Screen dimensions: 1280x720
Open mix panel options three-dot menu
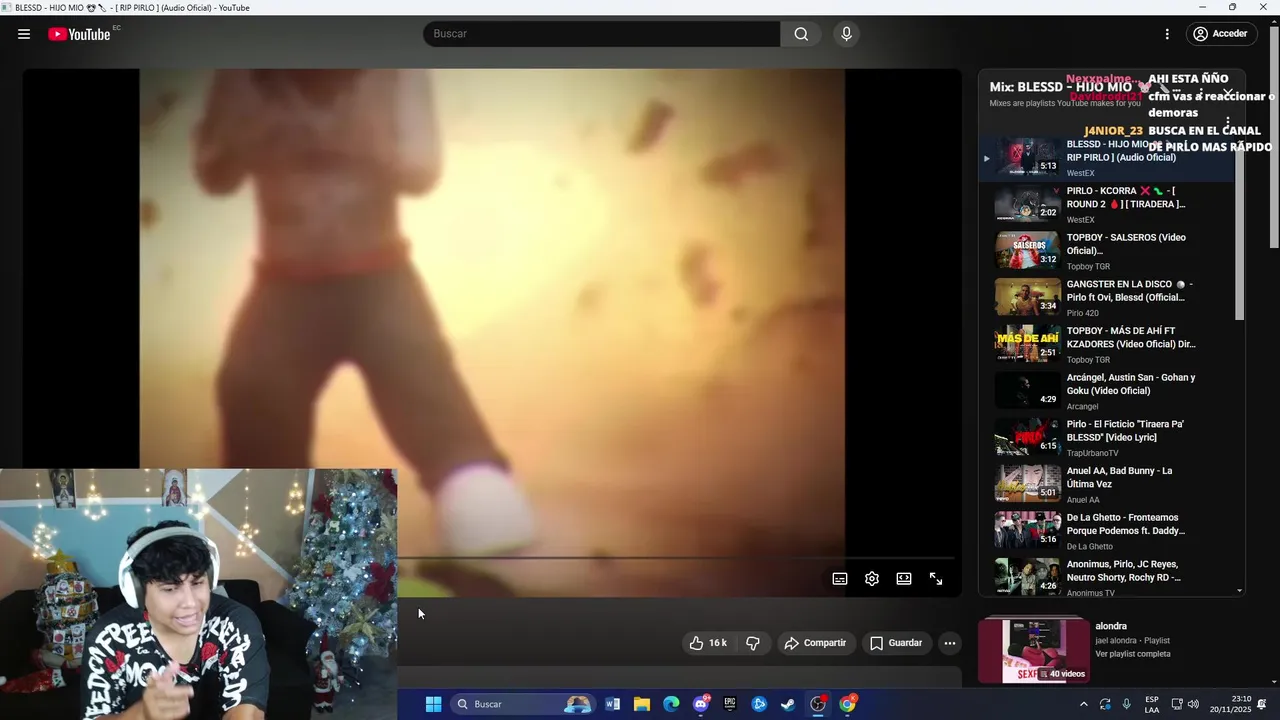pos(1228,123)
